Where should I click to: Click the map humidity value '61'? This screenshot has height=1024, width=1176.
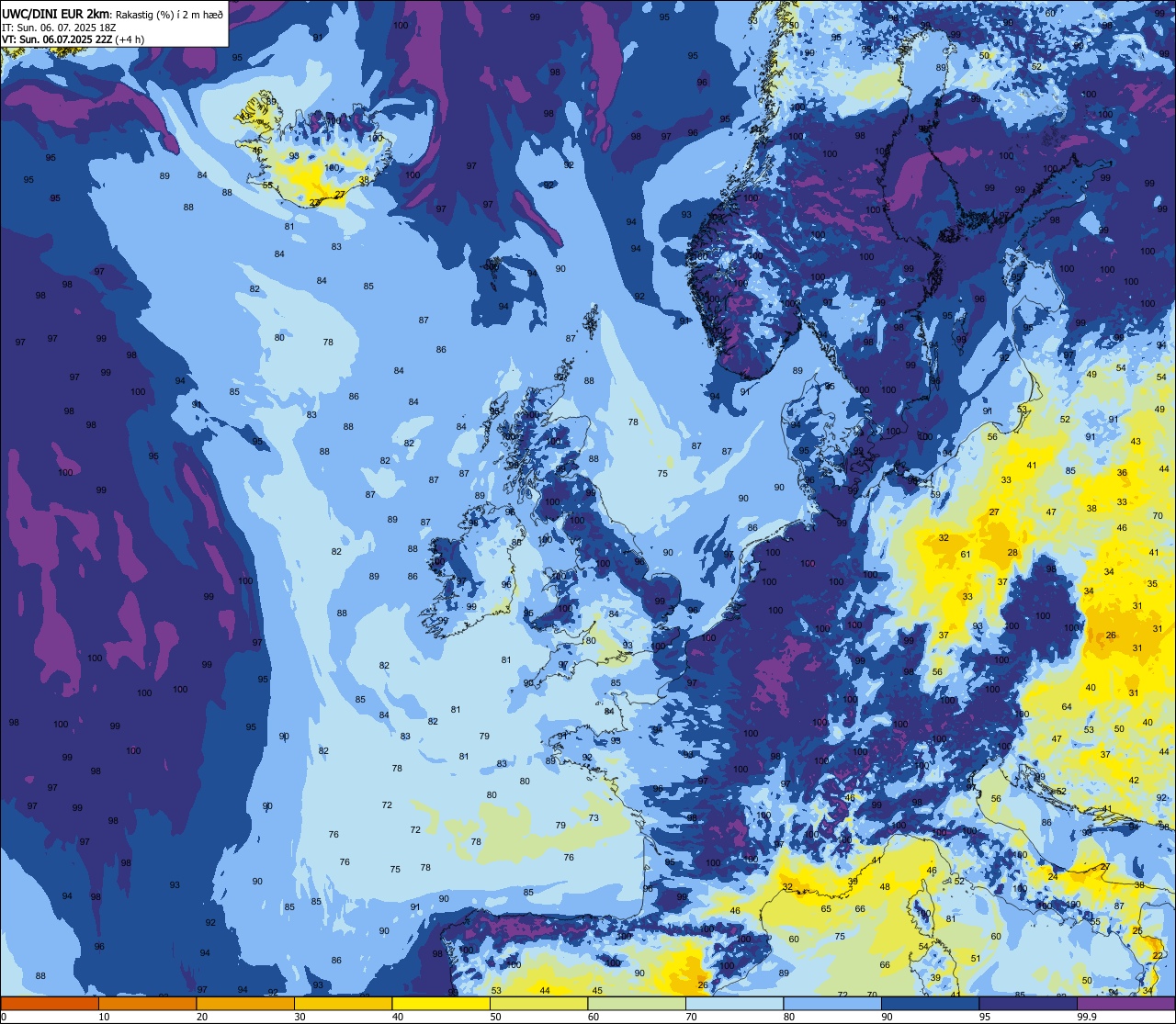click(966, 555)
